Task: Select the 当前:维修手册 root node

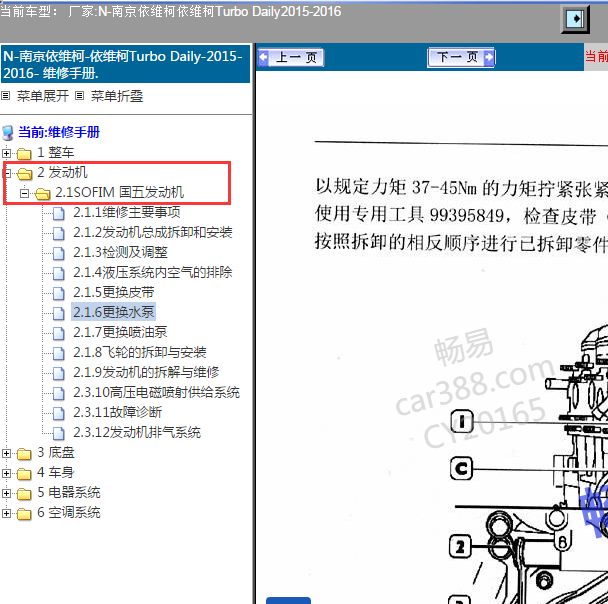Action: coord(59,132)
